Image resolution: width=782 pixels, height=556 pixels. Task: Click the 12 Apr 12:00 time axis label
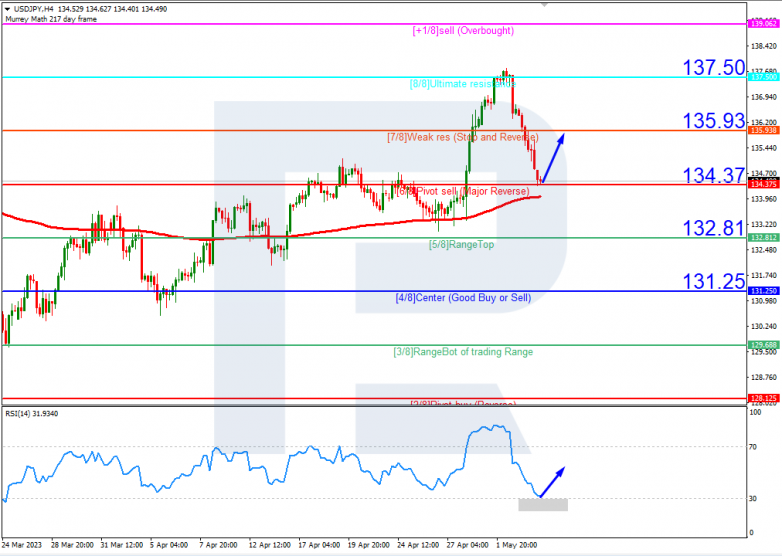click(270, 545)
